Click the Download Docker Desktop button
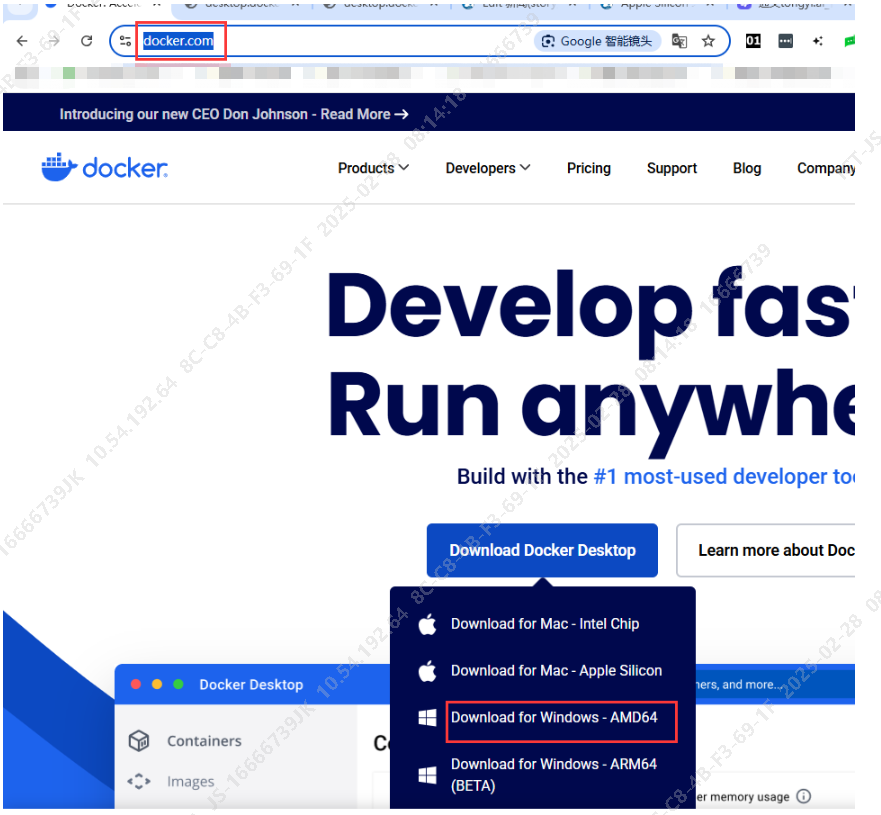Viewport: 881px width, 815px height. pos(542,550)
